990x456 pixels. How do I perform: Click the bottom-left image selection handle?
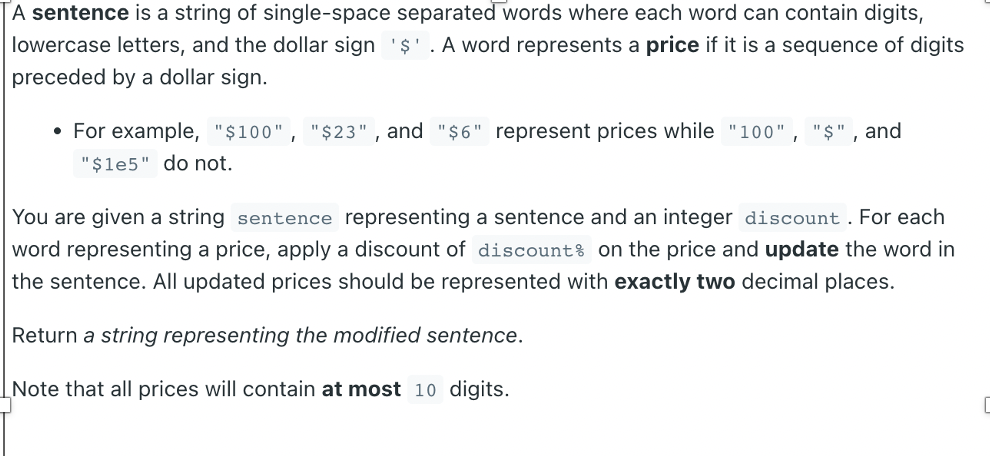[x=4, y=404]
